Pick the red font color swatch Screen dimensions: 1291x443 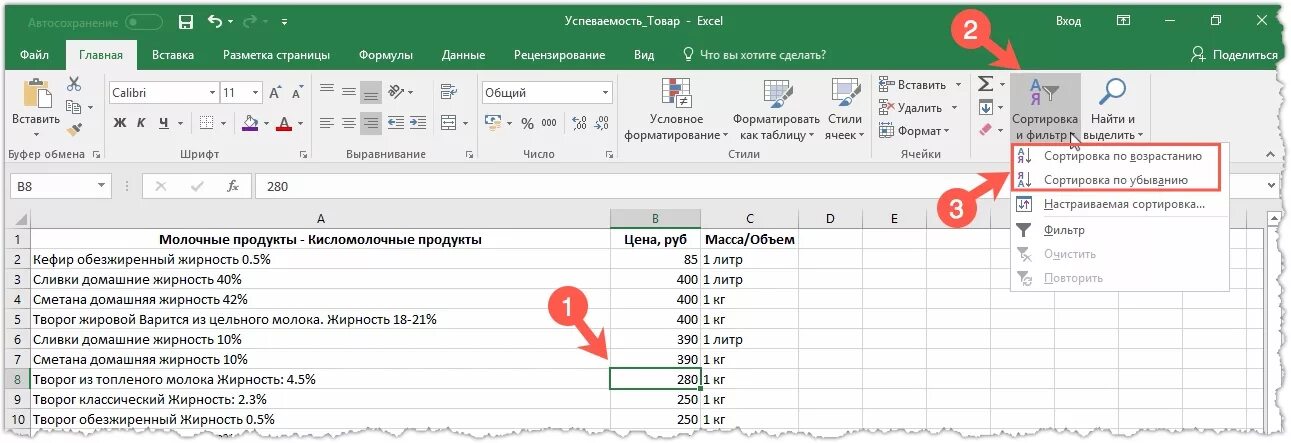click(284, 123)
